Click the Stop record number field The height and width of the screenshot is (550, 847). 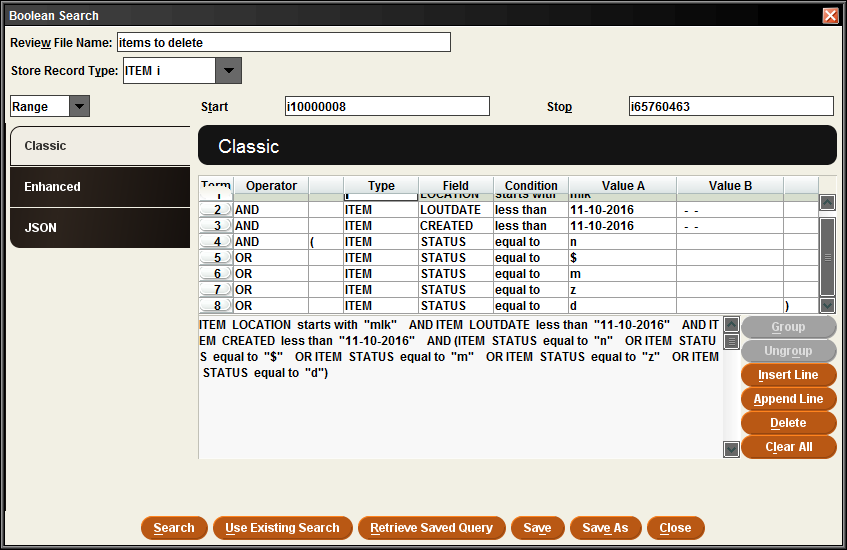730,107
